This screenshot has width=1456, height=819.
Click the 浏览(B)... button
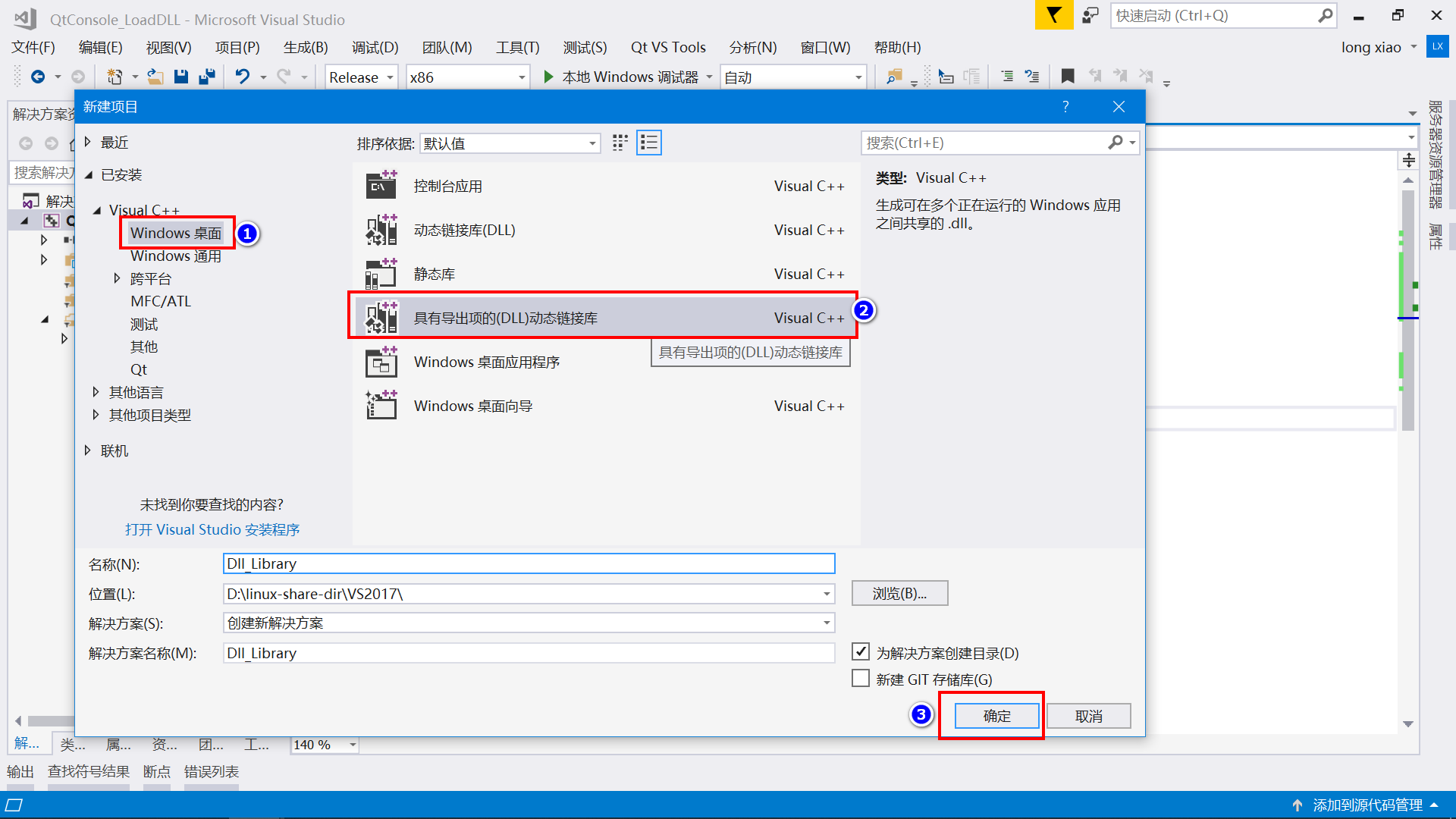pyautogui.click(x=899, y=593)
